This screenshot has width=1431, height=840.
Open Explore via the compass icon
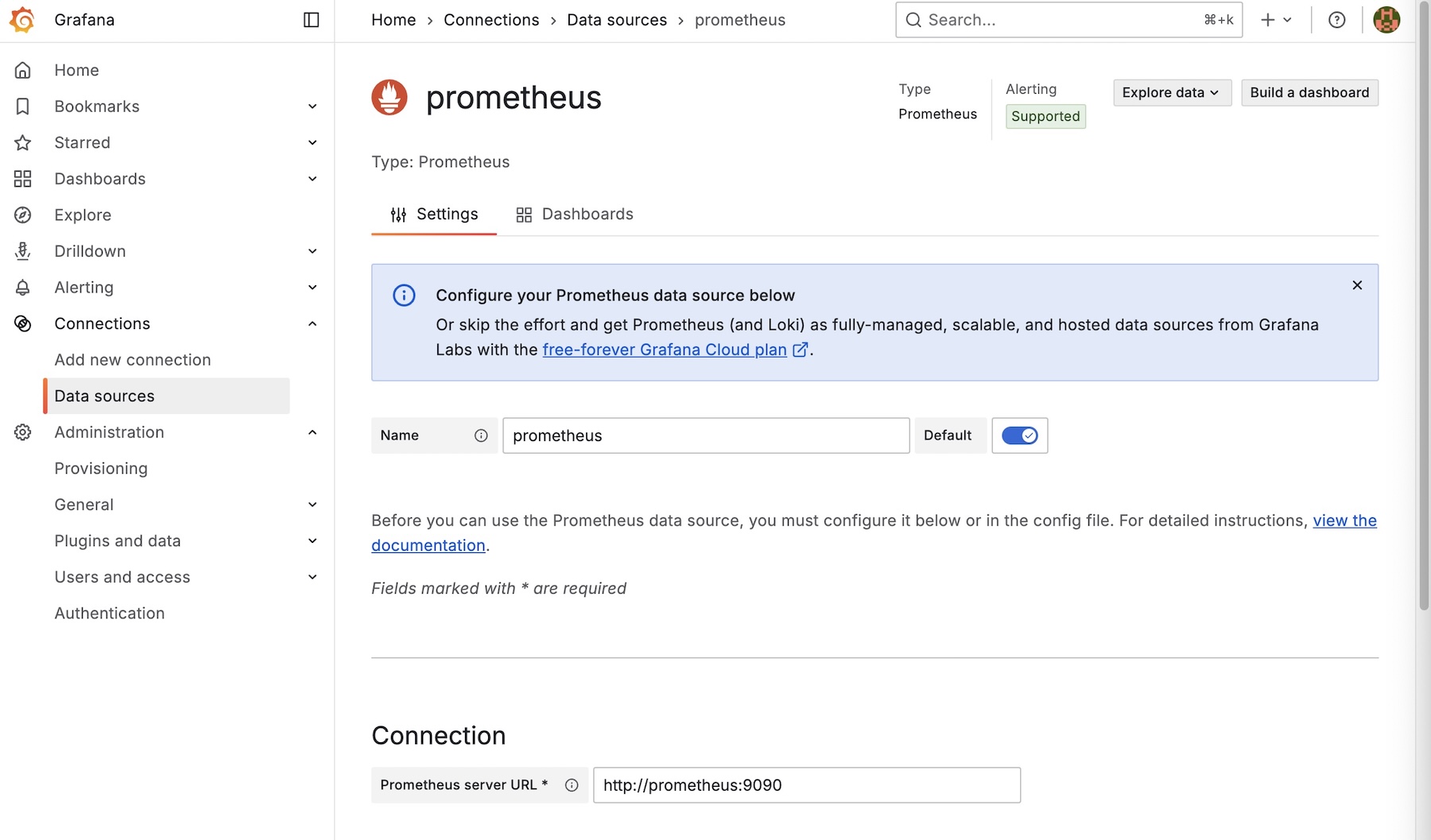(23, 215)
